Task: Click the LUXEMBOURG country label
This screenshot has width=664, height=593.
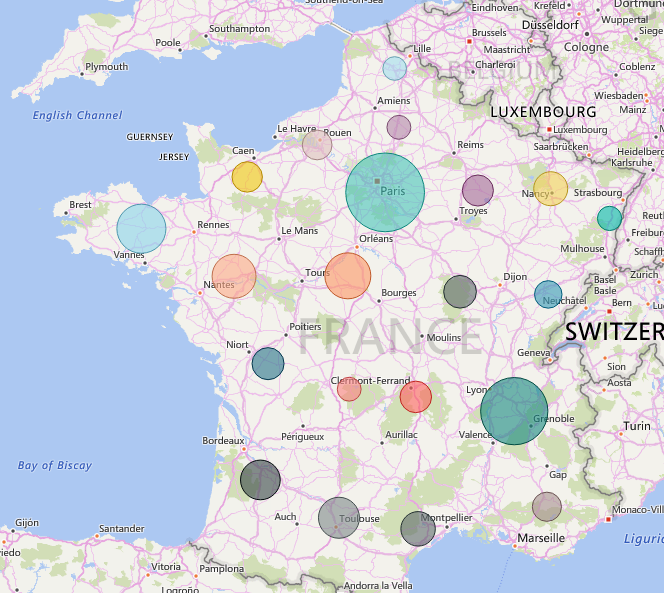Action: pyautogui.click(x=544, y=112)
